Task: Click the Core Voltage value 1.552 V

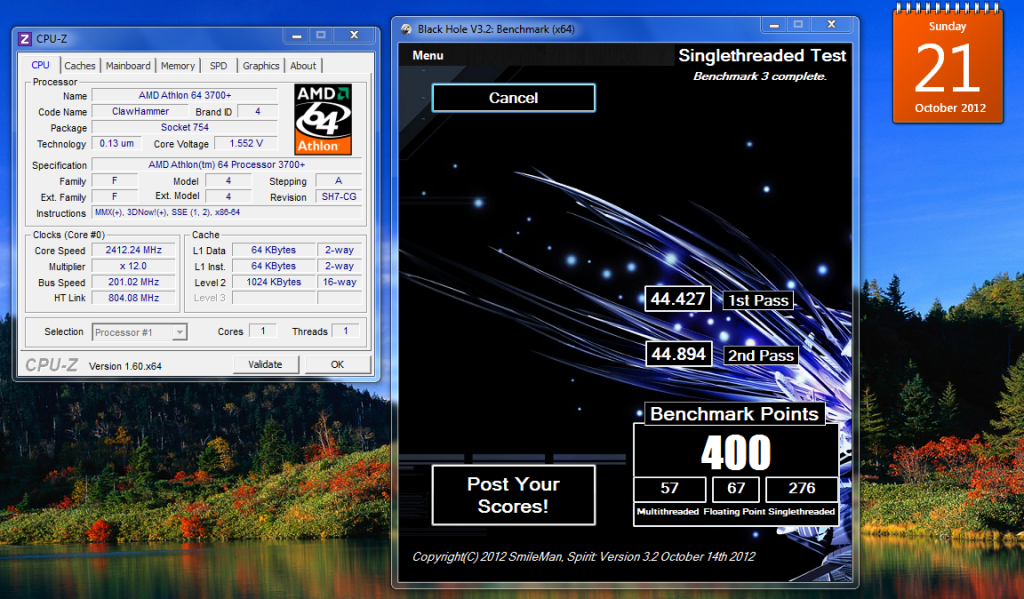Action: (246, 143)
